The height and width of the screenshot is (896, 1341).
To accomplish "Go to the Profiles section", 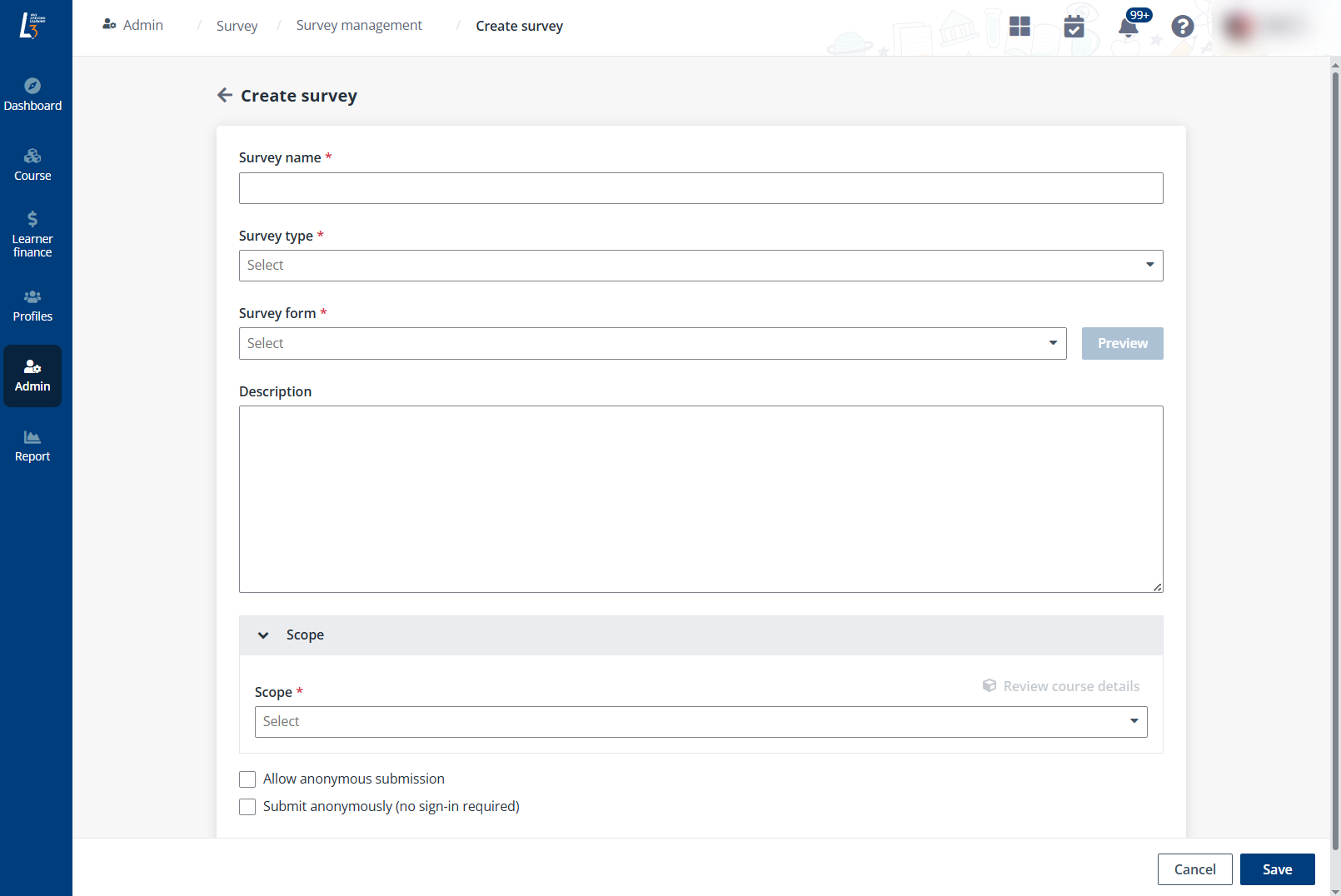I will tap(32, 305).
